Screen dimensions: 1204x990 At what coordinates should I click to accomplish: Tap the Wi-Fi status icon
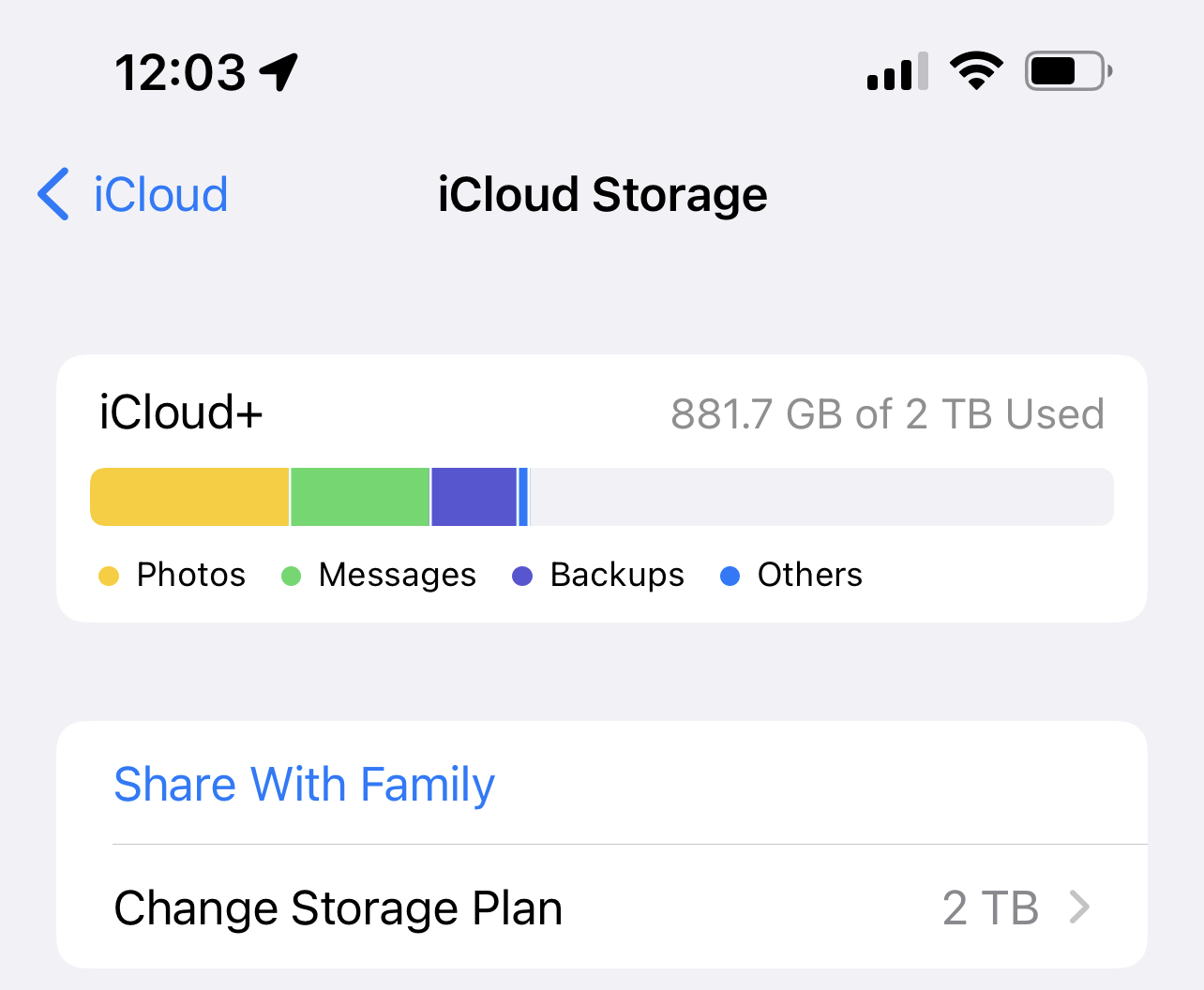click(x=976, y=70)
